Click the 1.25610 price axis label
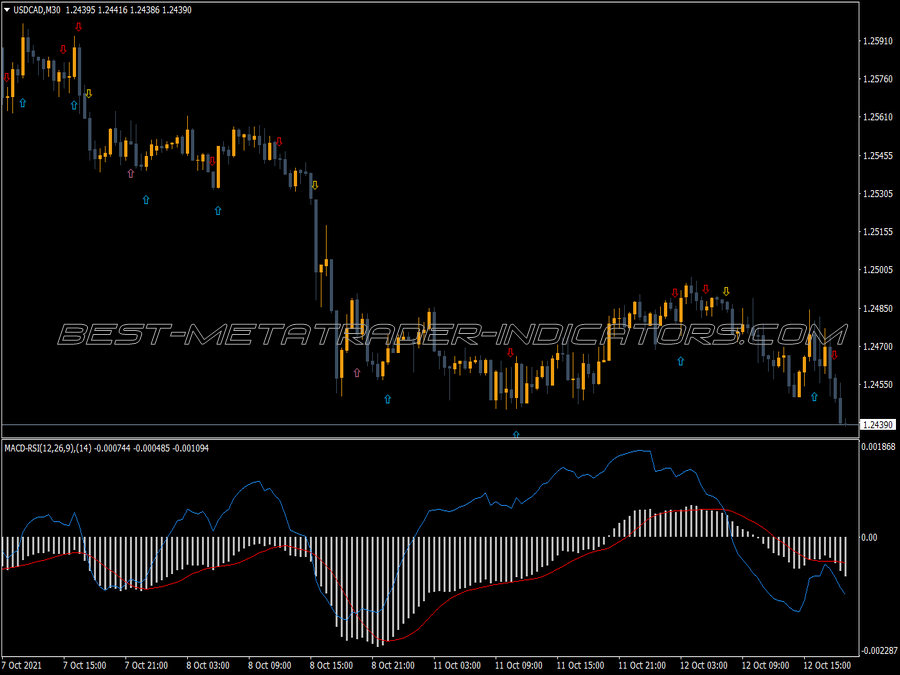Screen dimensions: 900x675 (x=878, y=117)
